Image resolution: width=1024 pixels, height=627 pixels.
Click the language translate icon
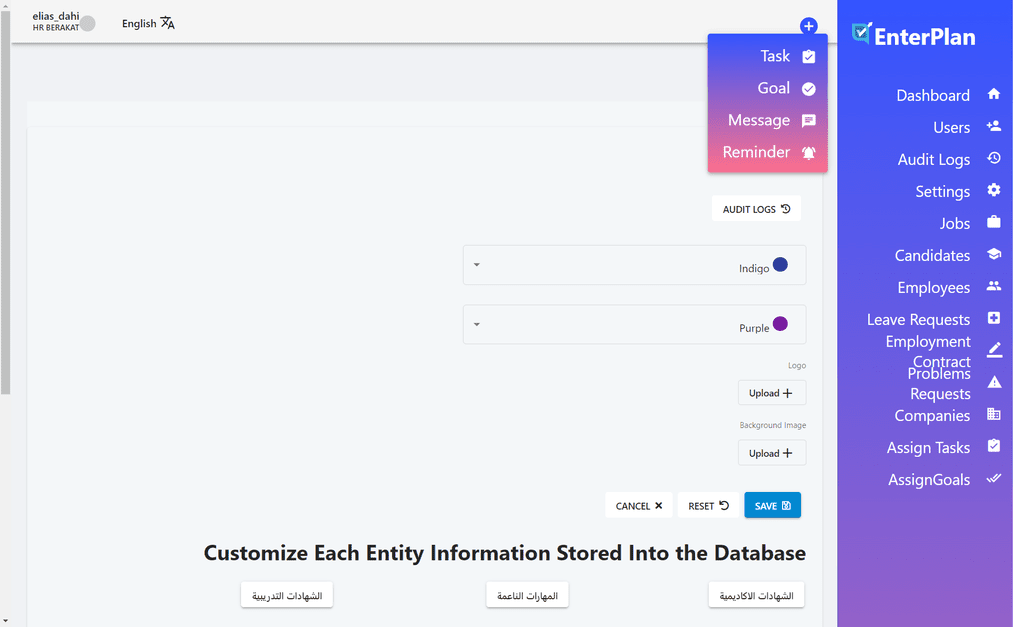(x=167, y=23)
